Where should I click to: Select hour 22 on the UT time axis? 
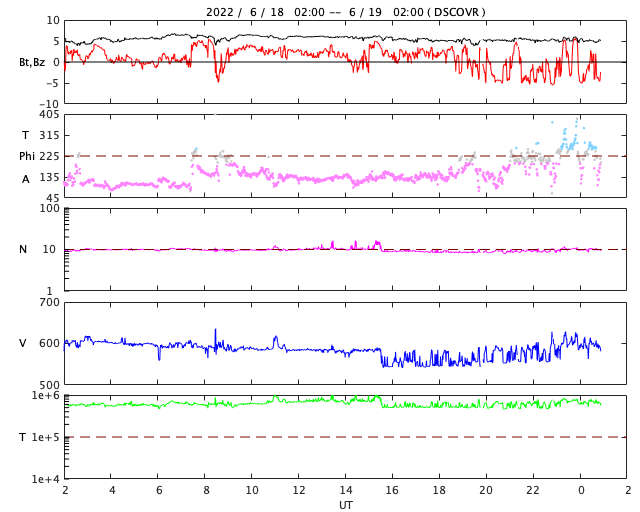tap(533, 491)
